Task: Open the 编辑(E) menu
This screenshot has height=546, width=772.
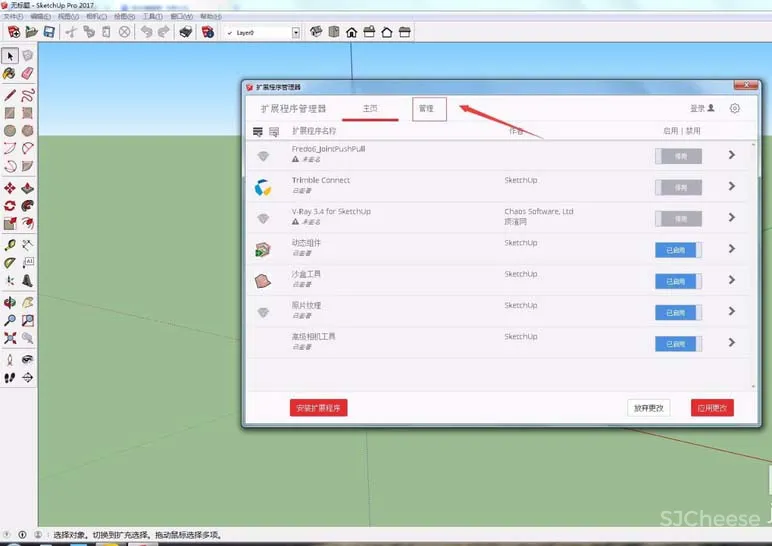Action: coord(40,17)
